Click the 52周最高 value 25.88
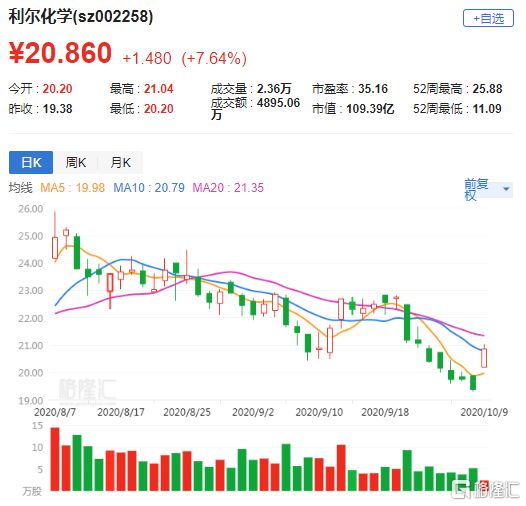The height and width of the screenshot is (506, 526). click(487, 89)
